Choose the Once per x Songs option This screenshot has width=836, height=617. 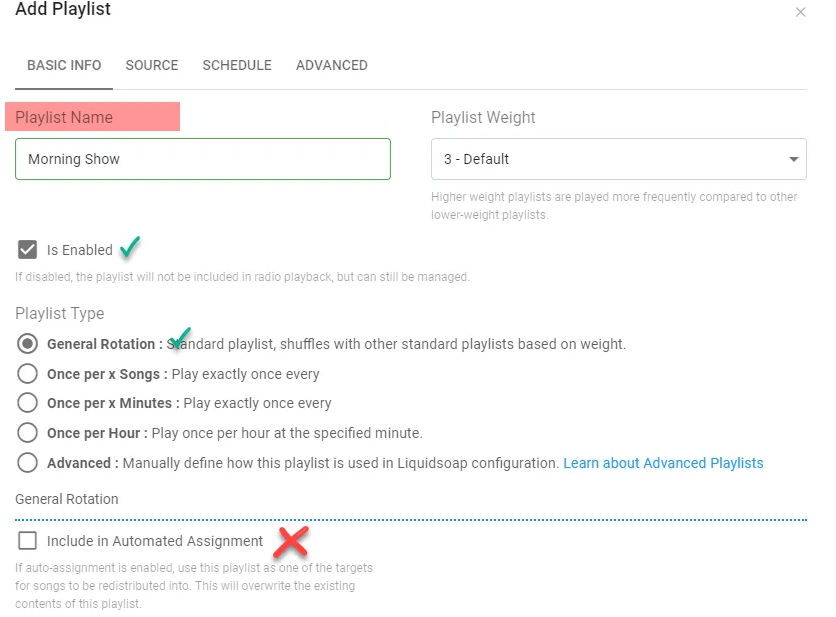point(28,374)
